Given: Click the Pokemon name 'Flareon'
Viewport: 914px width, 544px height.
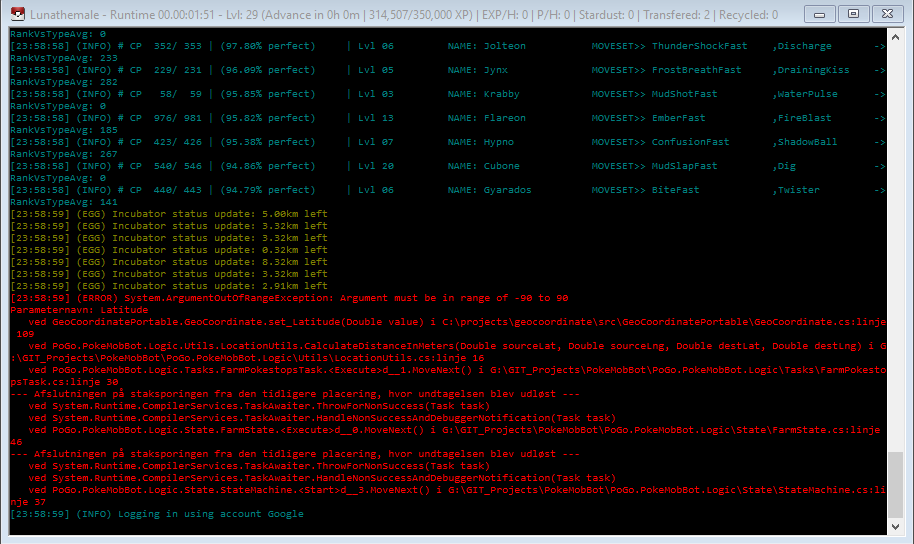Looking at the screenshot, I should [x=504, y=118].
